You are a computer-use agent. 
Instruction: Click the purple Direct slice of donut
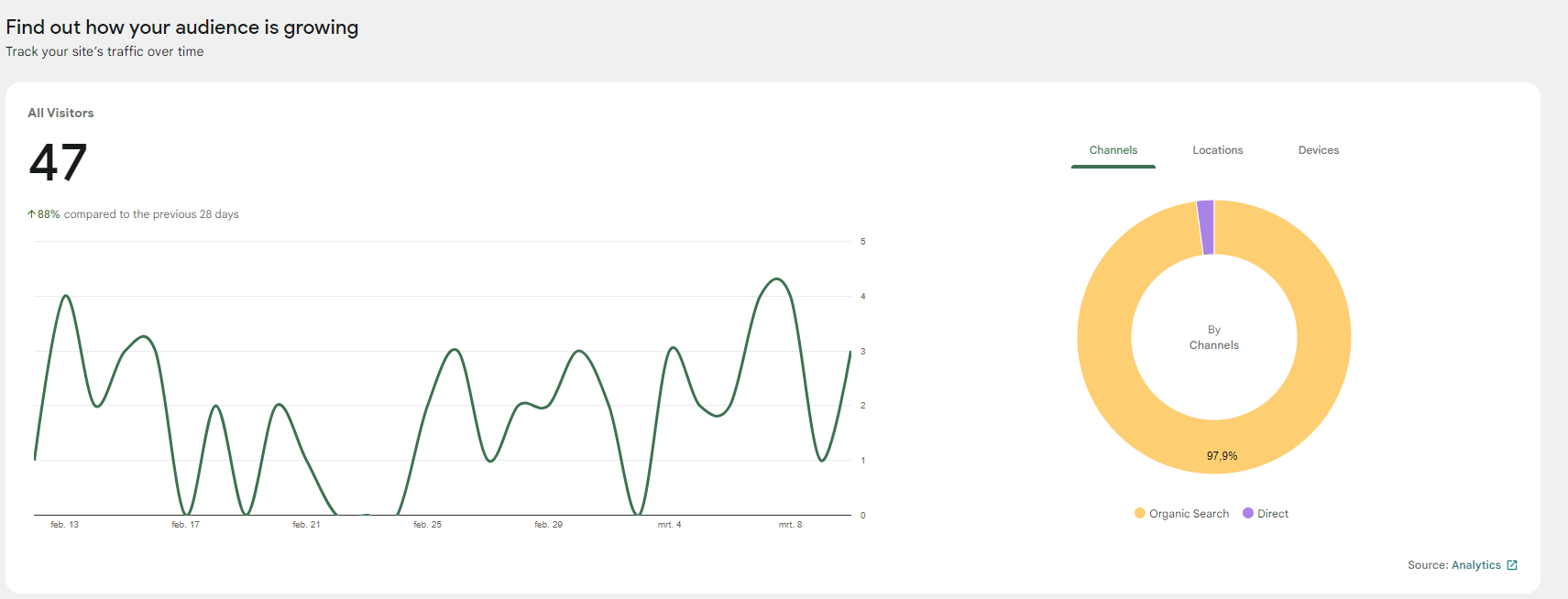[x=1206, y=227]
